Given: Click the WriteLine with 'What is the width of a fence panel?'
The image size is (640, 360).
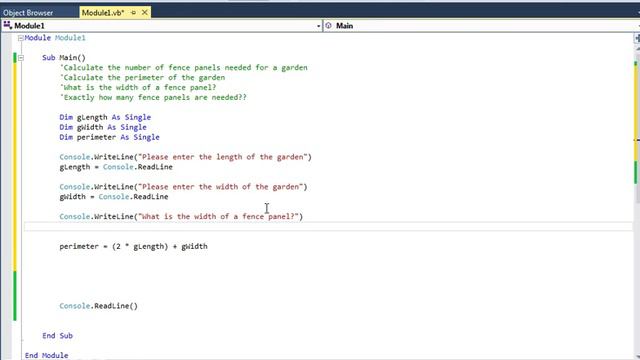Looking at the screenshot, I should pyautogui.click(x=181, y=217).
